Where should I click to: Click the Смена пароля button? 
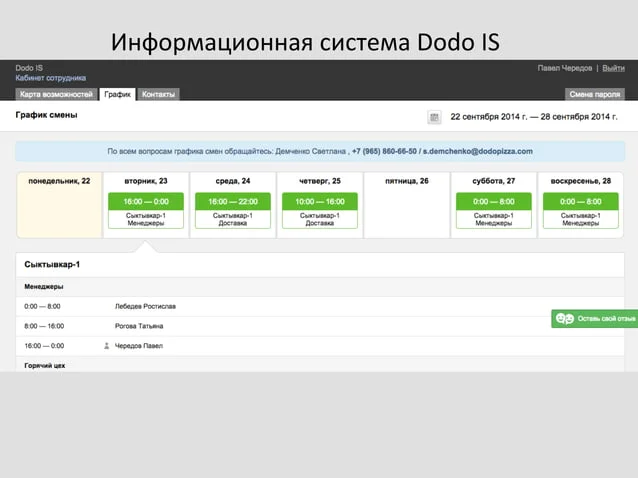594,94
